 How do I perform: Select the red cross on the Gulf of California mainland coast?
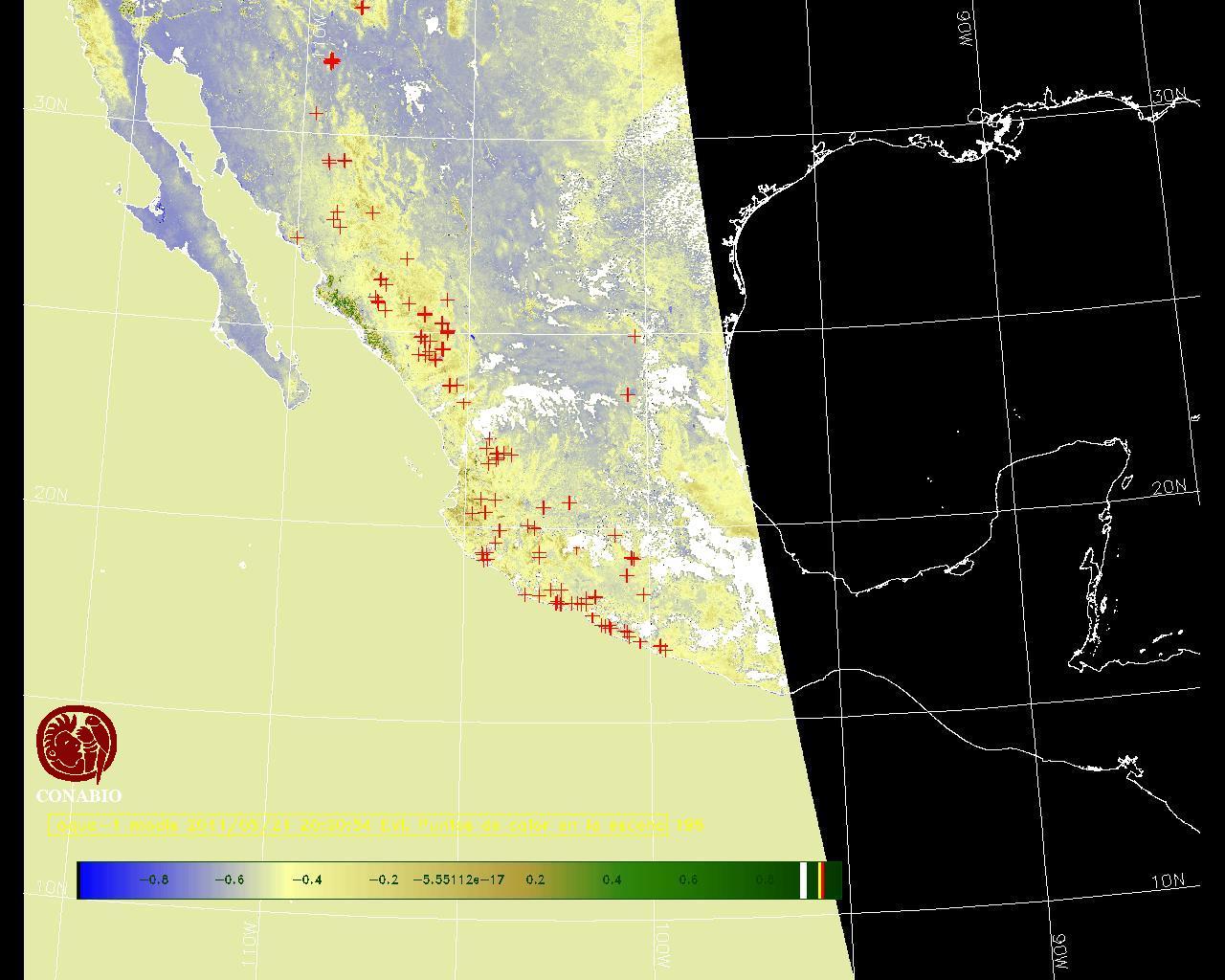(297, 237)
